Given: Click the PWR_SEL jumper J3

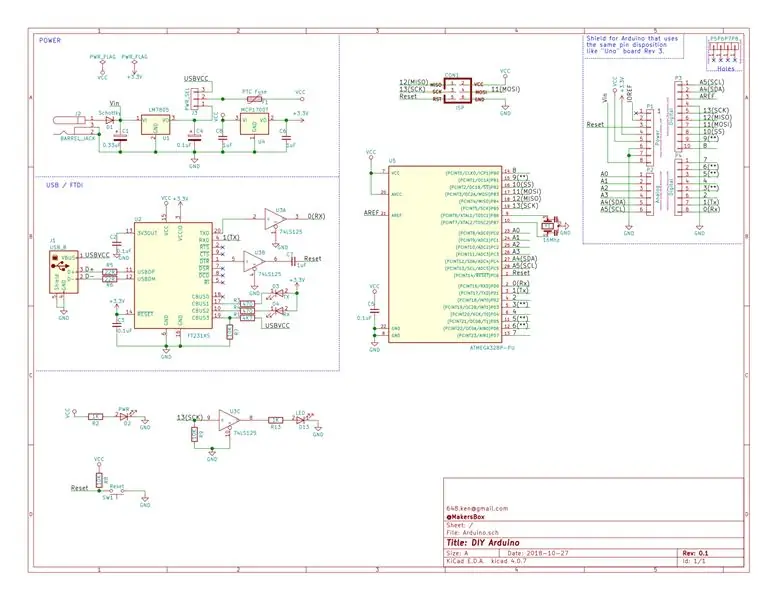Looking at the screenshot, I should click(198, 99).
